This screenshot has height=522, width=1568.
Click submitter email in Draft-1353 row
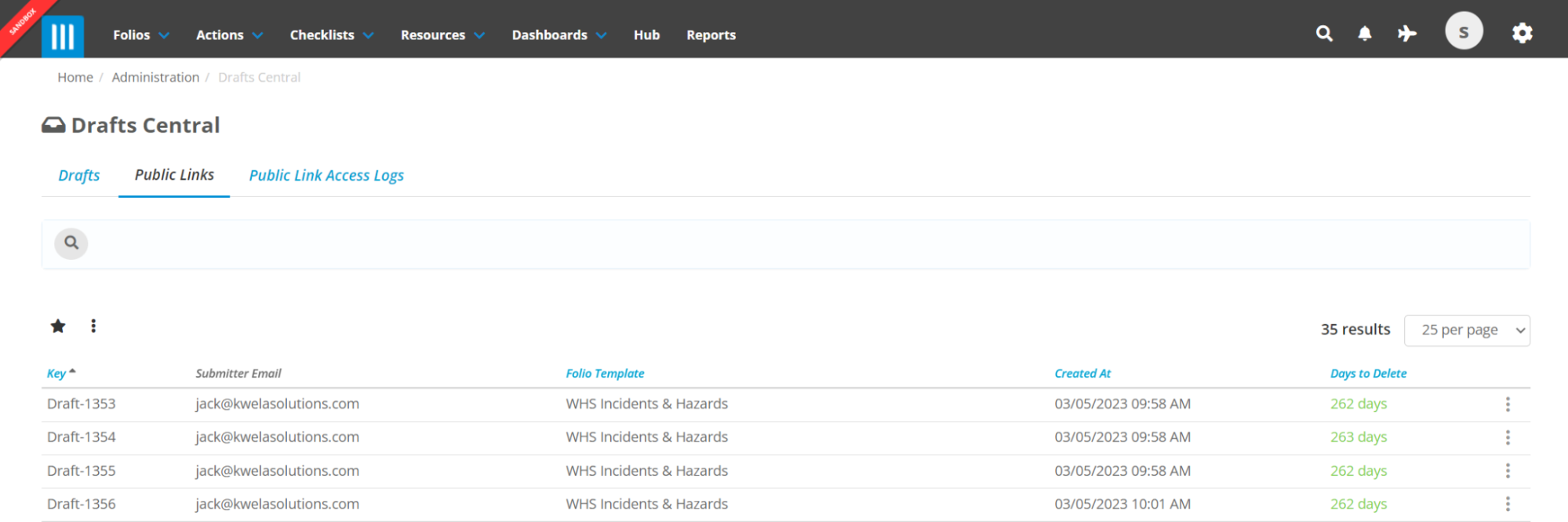pyautogui.click(x=277, y=404)
